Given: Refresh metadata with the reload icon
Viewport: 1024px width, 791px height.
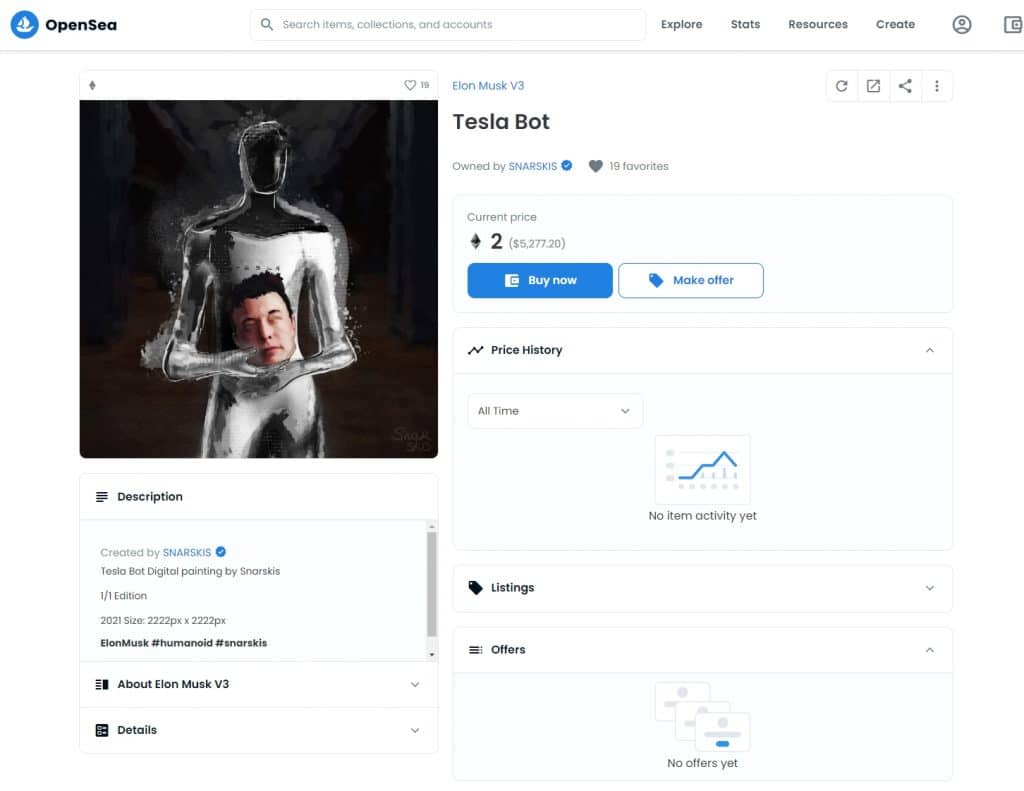Looking at the screenshot, I should (x=842, y=86).
